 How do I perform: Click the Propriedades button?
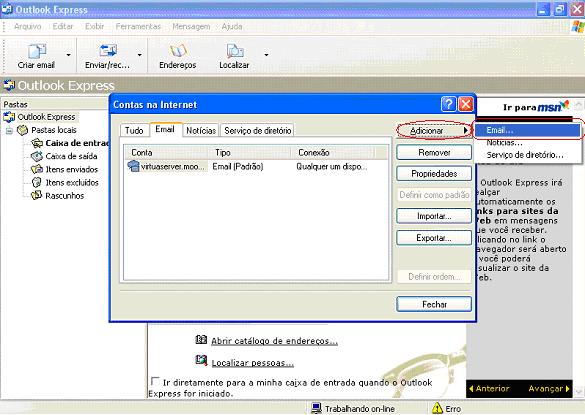tap(434, 174)
